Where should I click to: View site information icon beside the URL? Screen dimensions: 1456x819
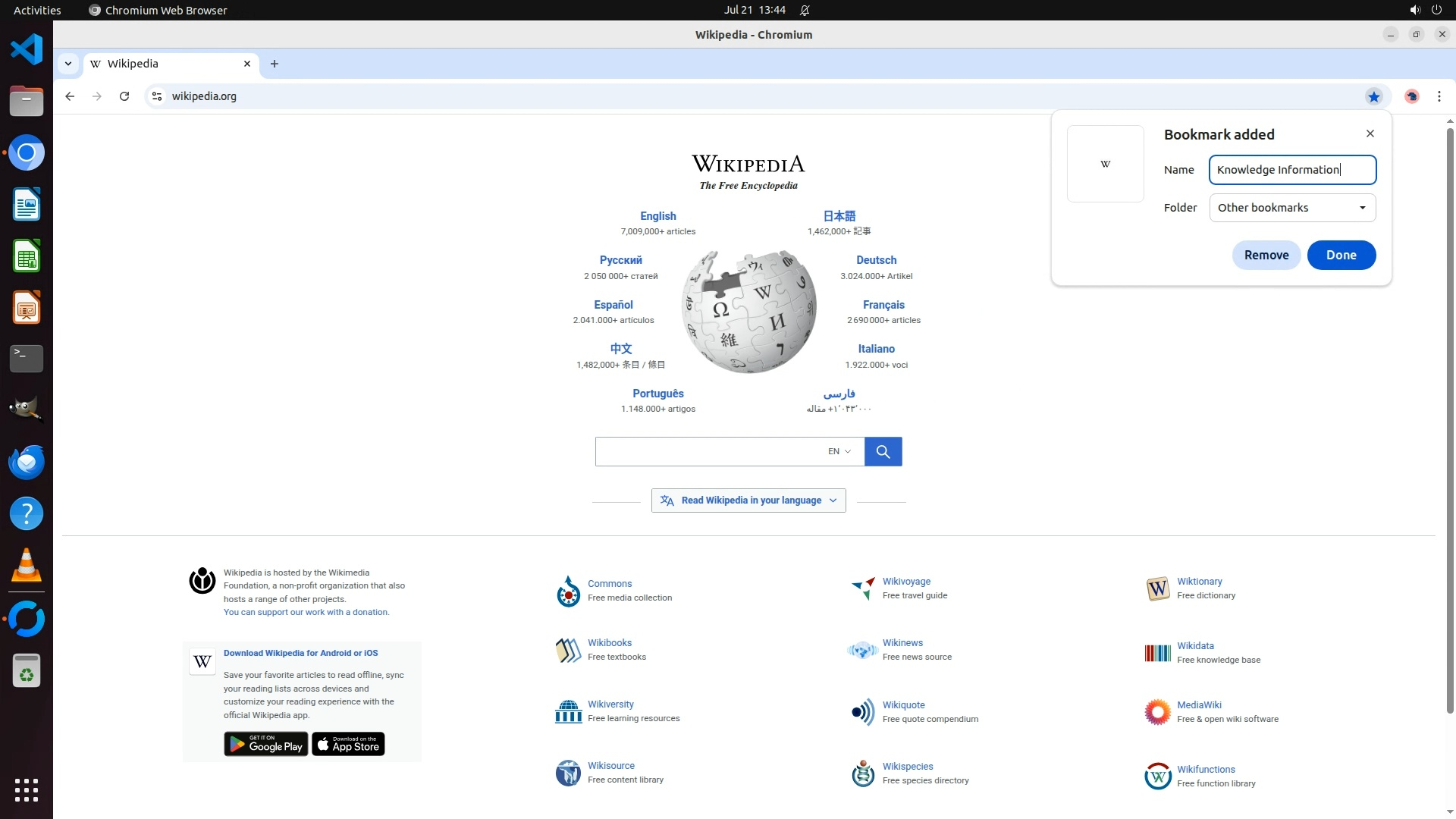(x=157, y=96)
